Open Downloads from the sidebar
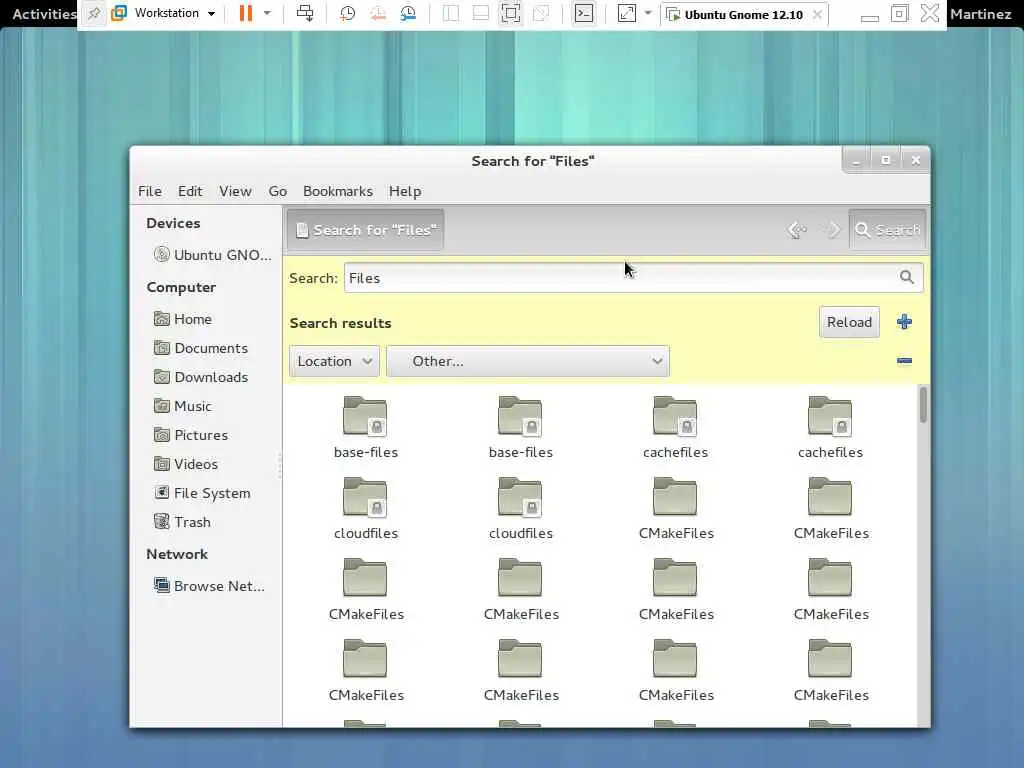Viewport: 1024px width, 768px height. coord(201,377)
